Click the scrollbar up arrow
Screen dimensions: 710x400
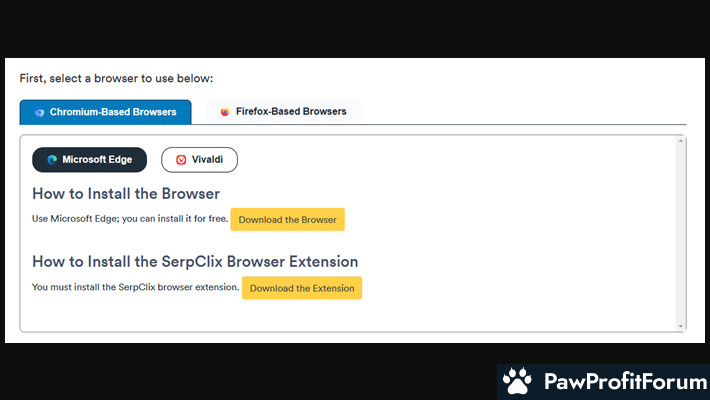(x=681, y=141)
